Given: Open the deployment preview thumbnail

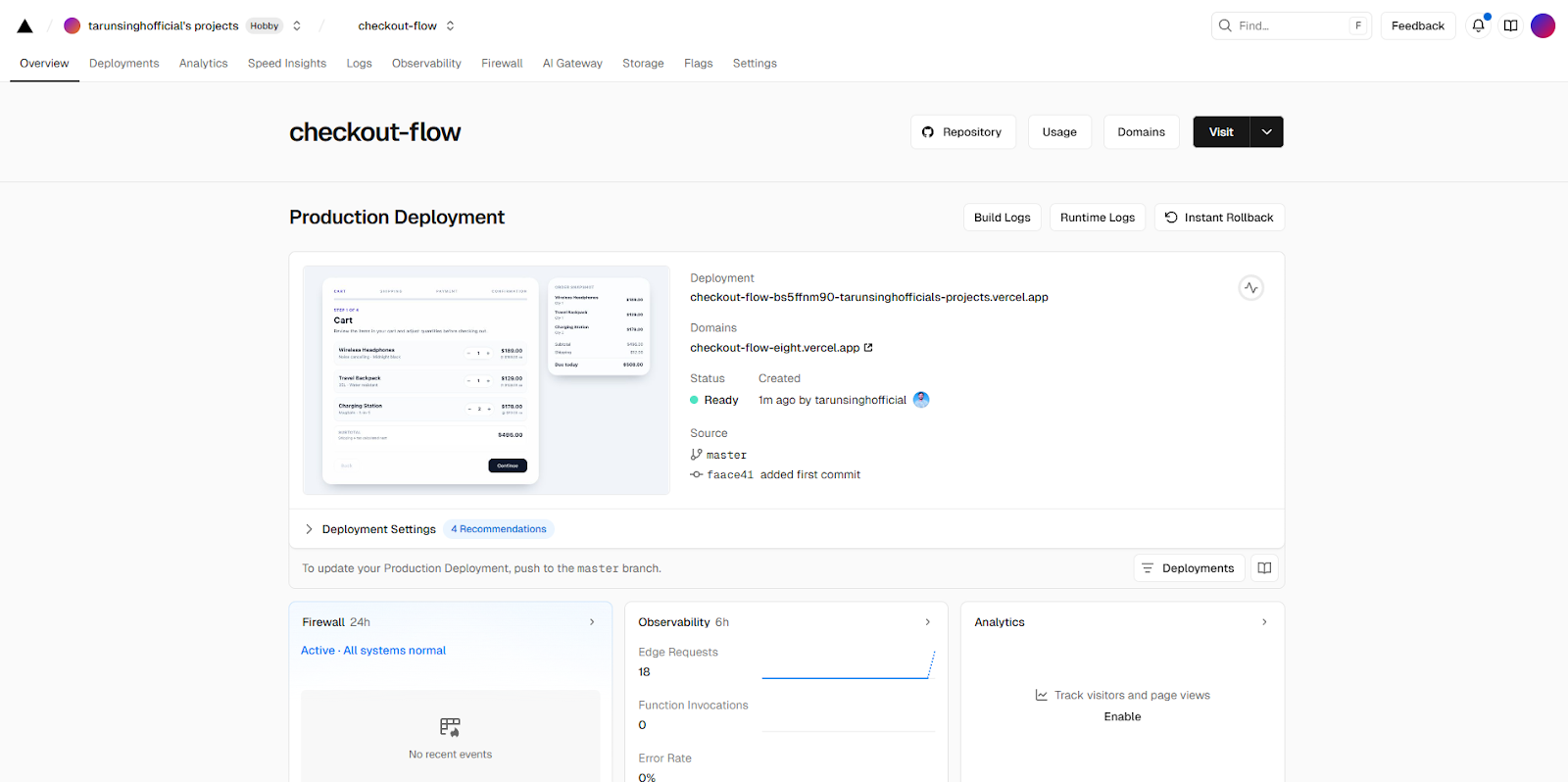Looking at the screenshot, I should tap(486, 380).
